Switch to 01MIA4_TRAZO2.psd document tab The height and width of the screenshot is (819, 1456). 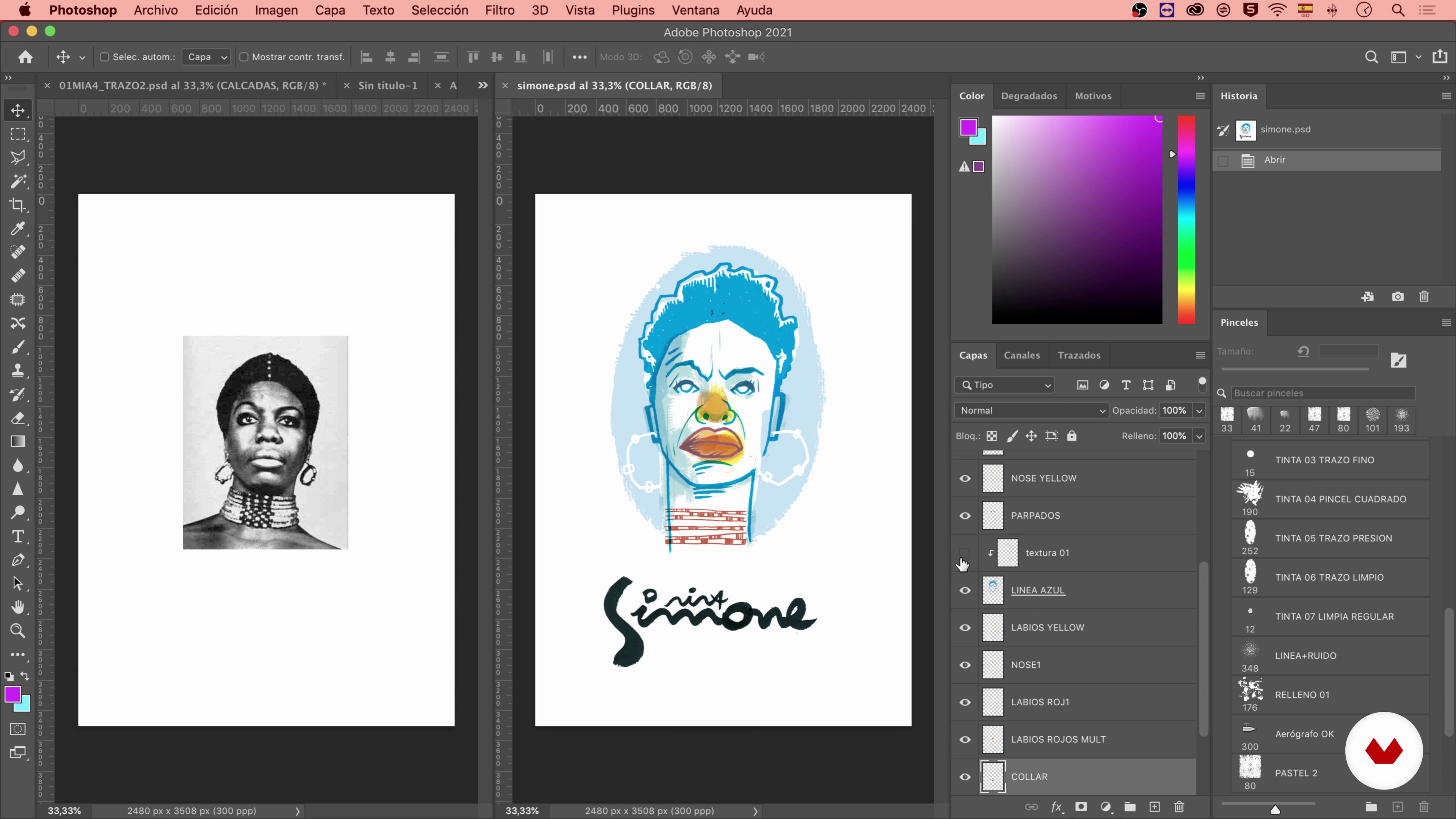(193, 85)
